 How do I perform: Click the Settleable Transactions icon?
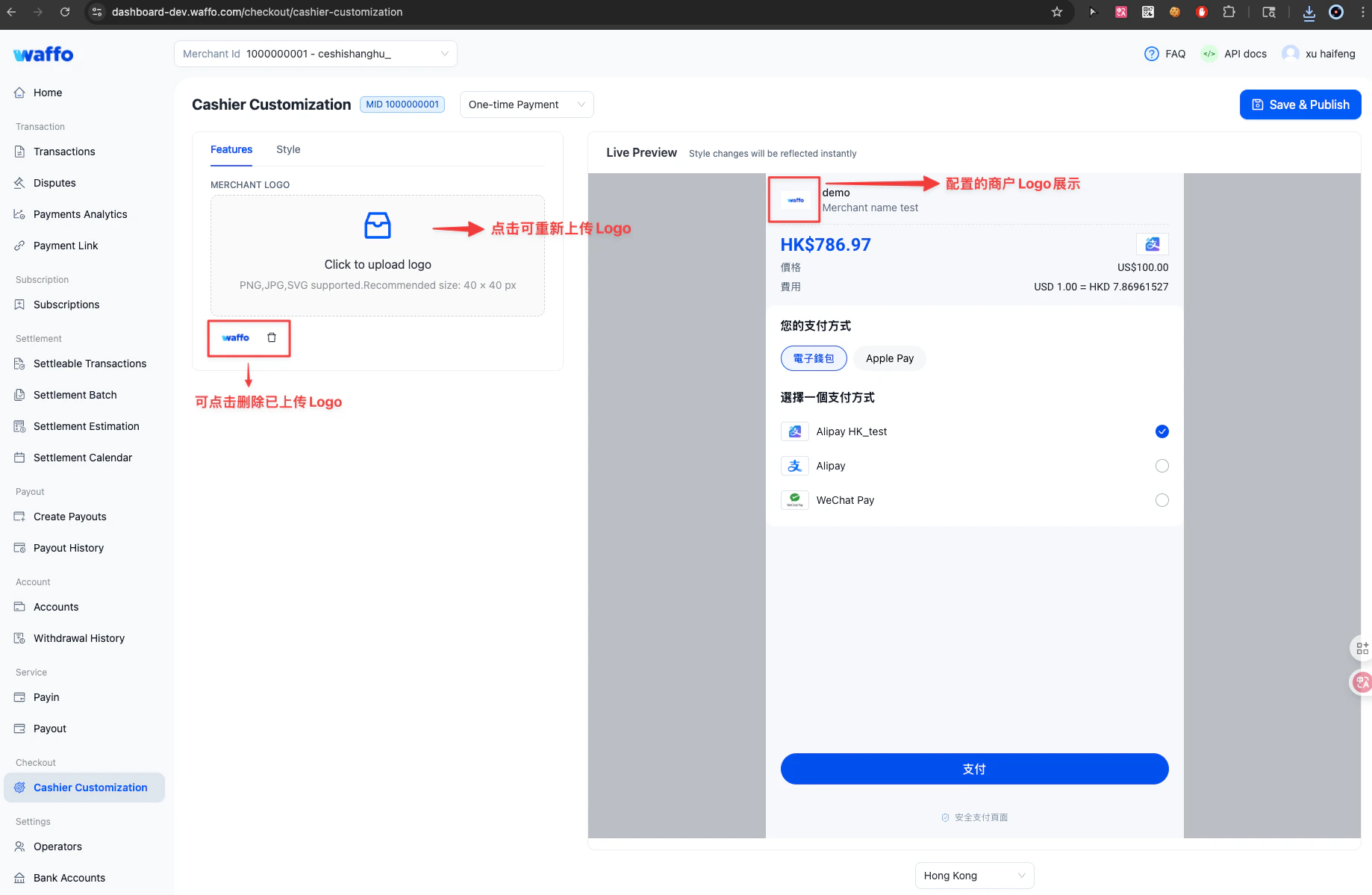(x=19, y=364)
